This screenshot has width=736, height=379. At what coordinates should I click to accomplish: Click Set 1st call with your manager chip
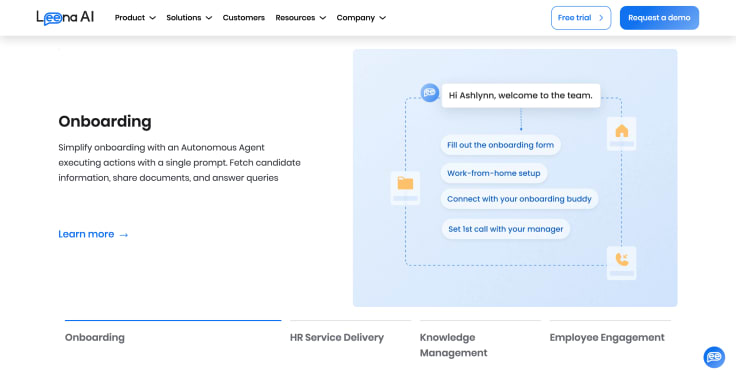click(506, 229)
